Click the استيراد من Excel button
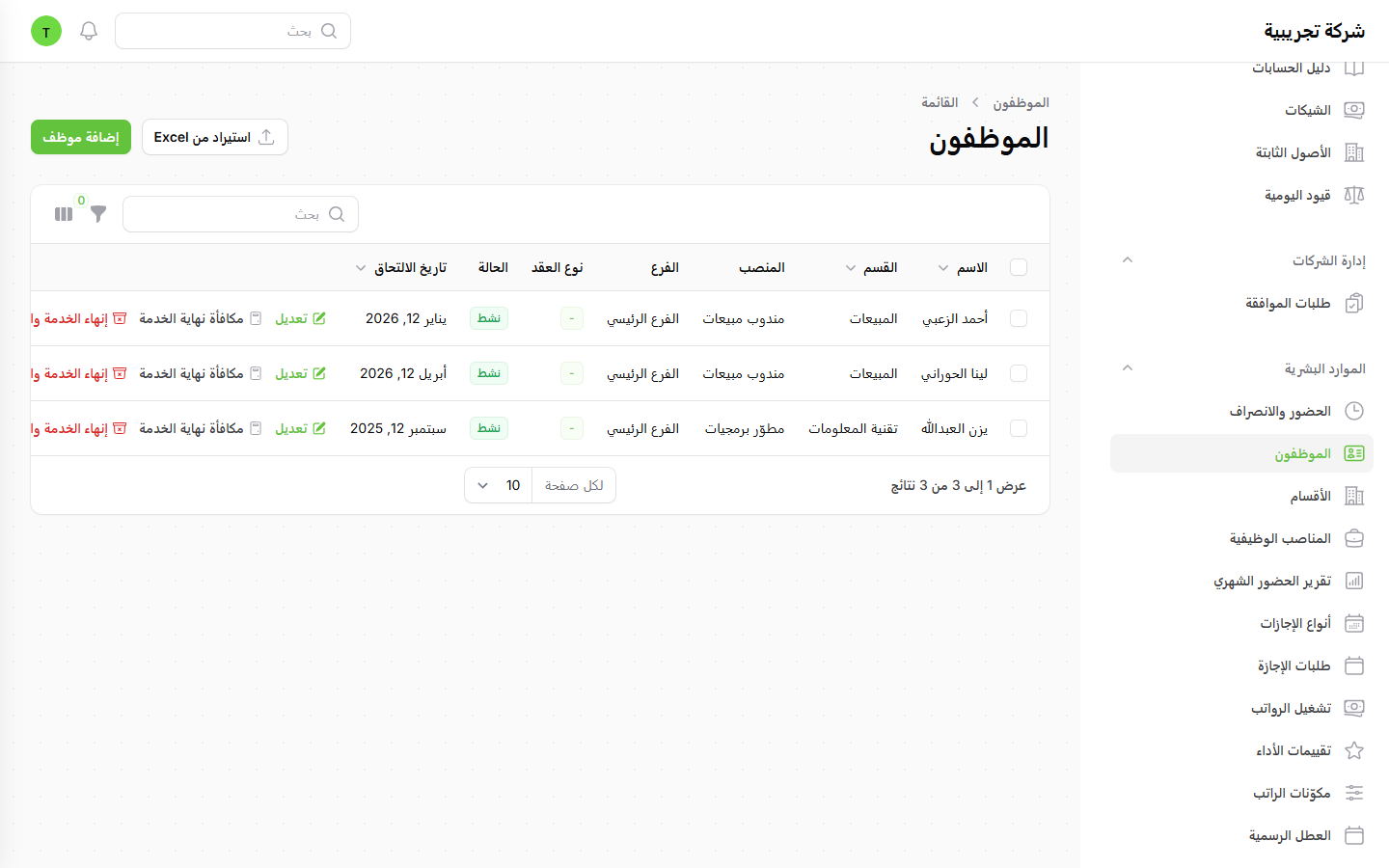Viewport: 1389px width, 868px height. tap(215, 137)
